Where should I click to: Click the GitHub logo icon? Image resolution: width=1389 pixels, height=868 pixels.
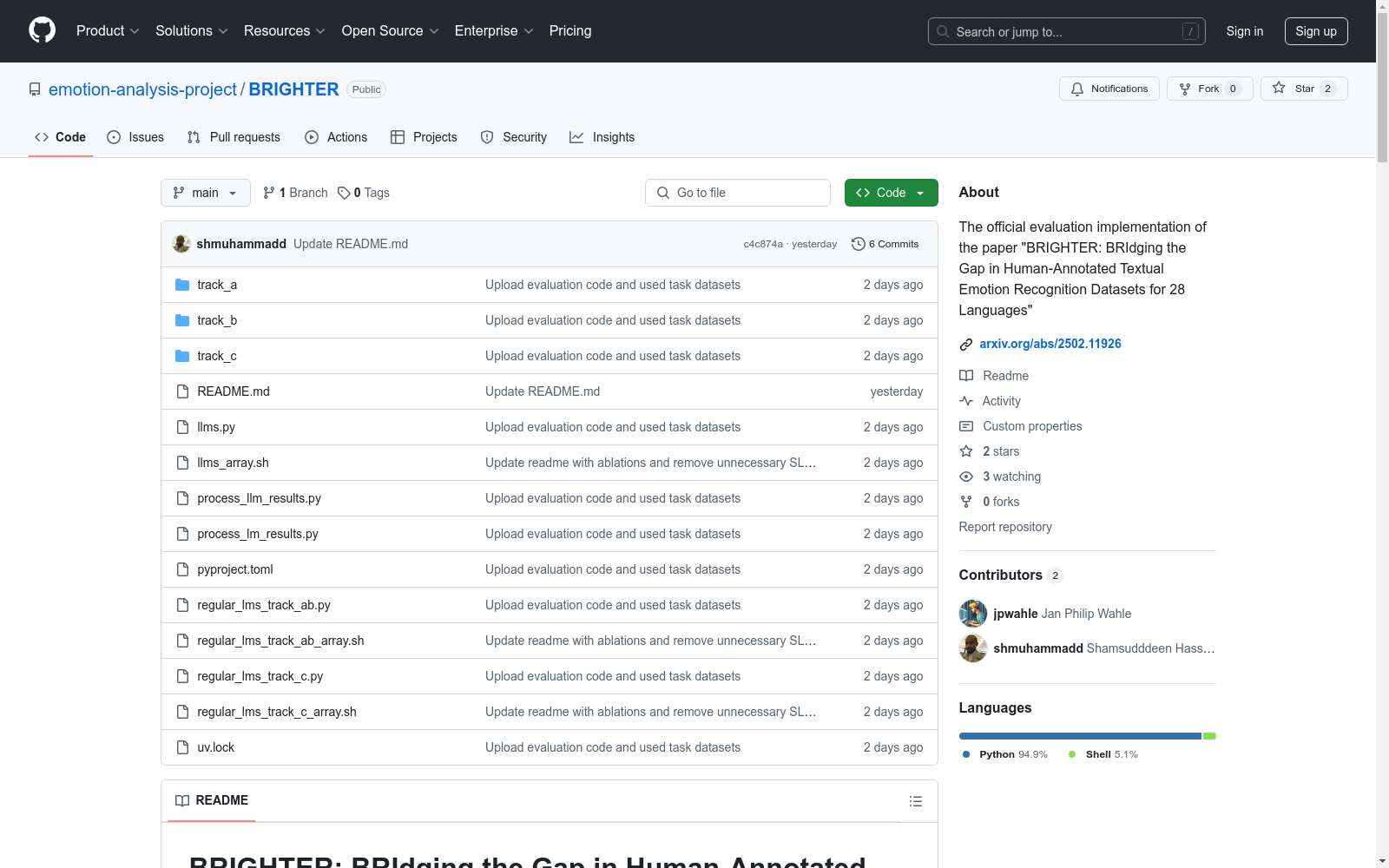(x=42, y=30)
